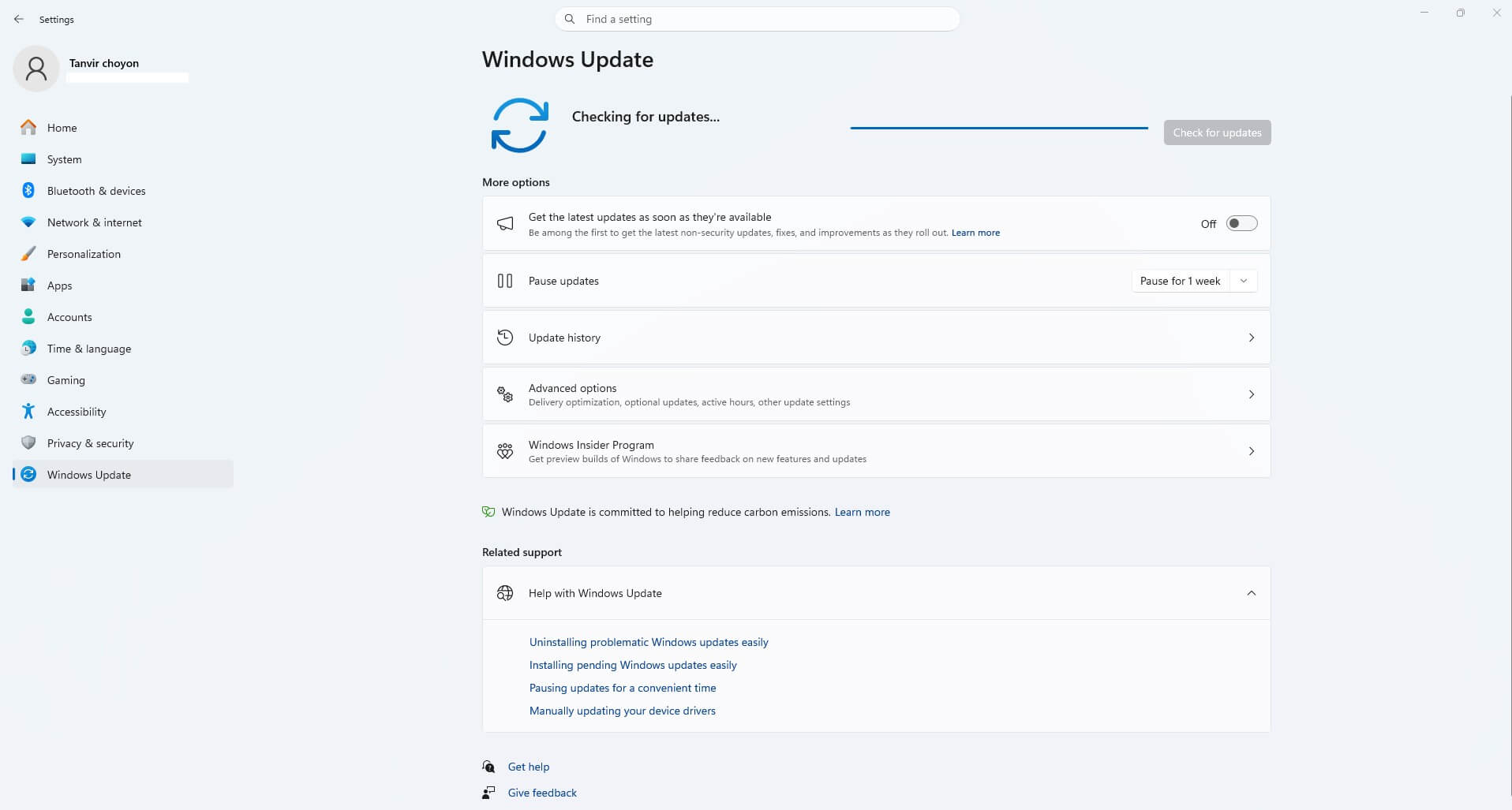
Task: Open Pausing updates for a convenient time link
Action: [623, 688]
